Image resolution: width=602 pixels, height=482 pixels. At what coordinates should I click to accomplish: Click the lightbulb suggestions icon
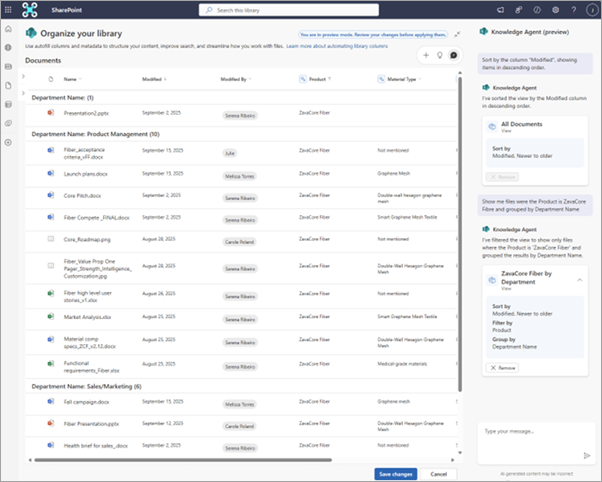coord(440,55)
